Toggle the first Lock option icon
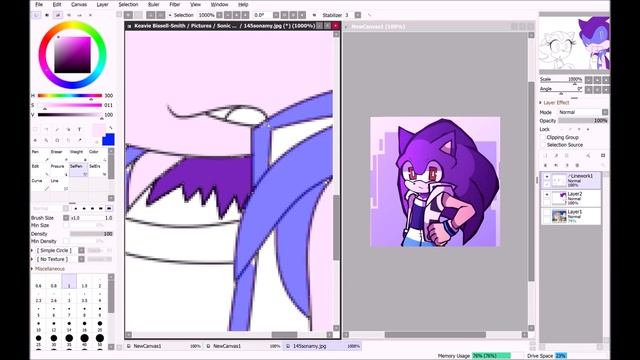Viewport: 640px width, 360px height. click(x=562, y=129)
